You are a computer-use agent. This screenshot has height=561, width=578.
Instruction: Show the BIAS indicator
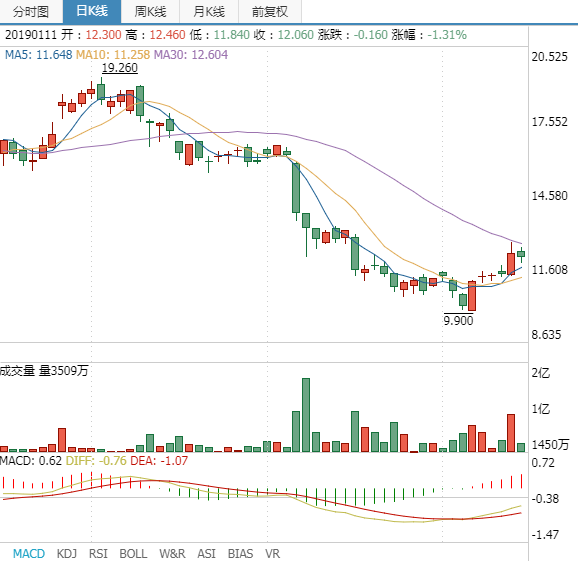[x=240, y=553]
